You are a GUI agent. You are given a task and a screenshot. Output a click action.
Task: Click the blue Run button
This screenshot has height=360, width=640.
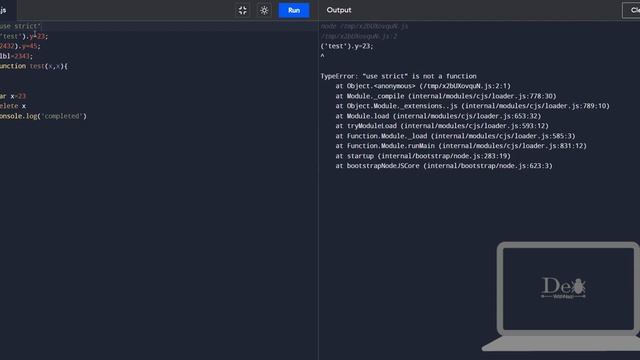point(293,10)
